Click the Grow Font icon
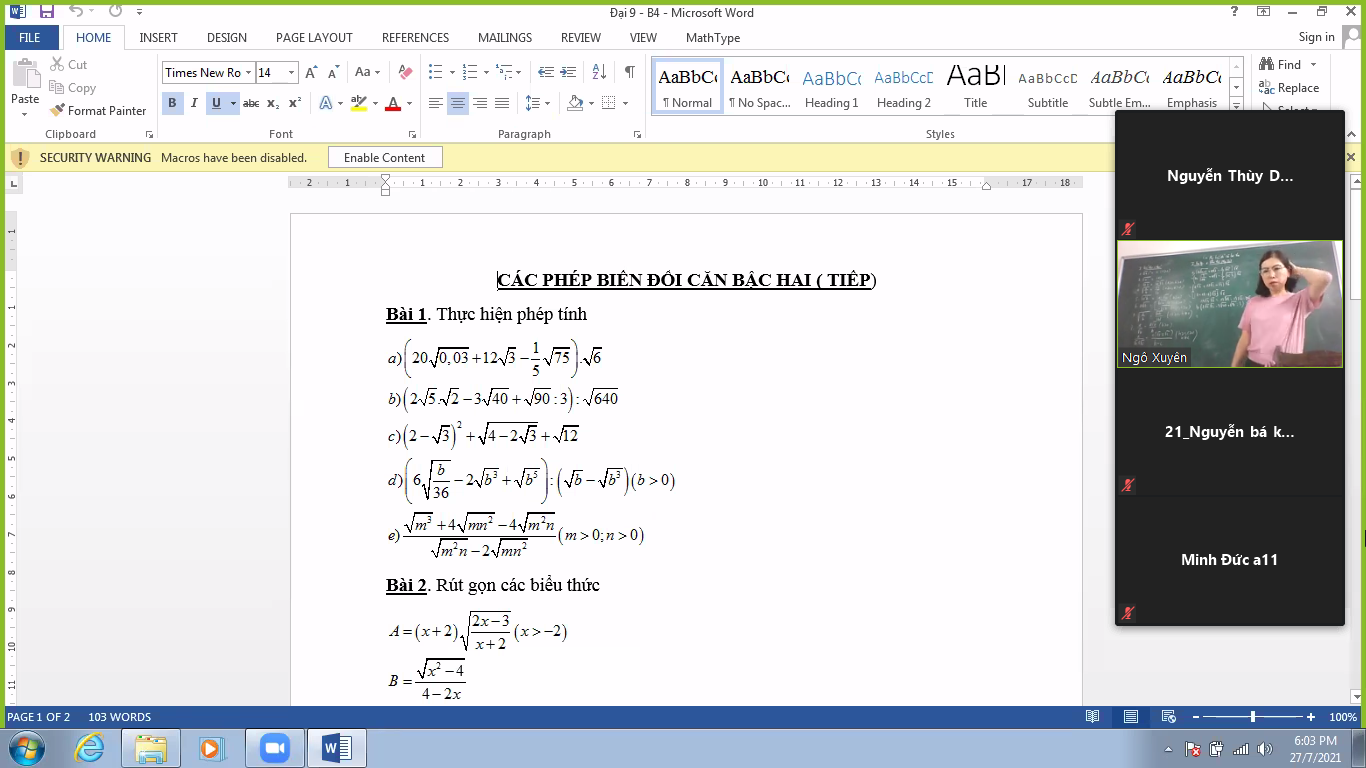The image size is (1366, 768). [x=311, y=72]
